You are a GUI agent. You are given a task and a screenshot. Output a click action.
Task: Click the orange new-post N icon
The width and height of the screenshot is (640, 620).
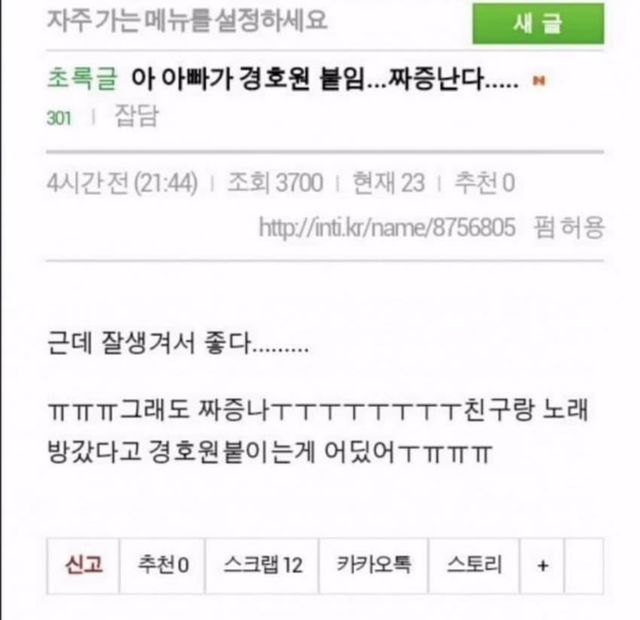tap(539, 81)
